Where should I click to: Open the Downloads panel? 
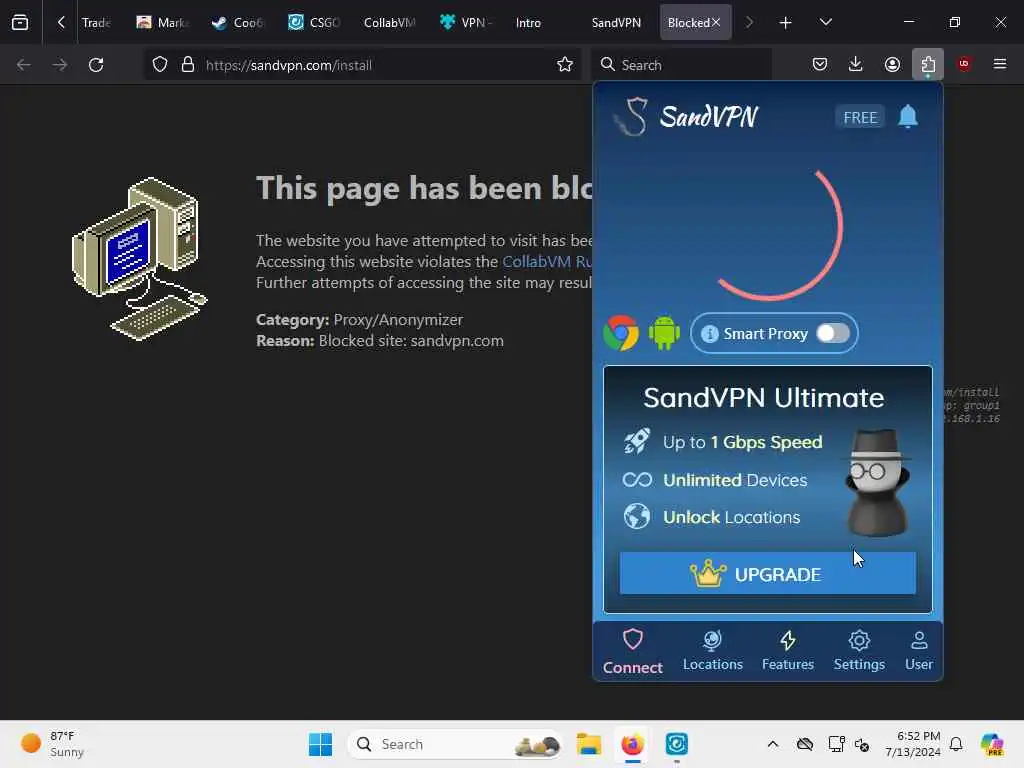(x=856, y=64)
